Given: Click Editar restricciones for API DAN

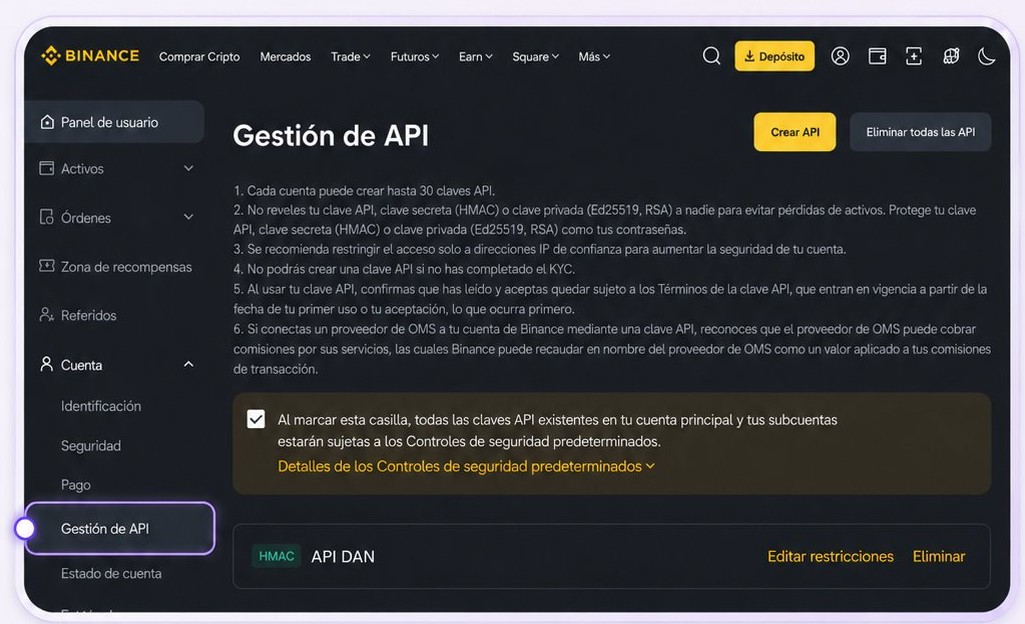Looking at the screenshot, I should [830, 556].
